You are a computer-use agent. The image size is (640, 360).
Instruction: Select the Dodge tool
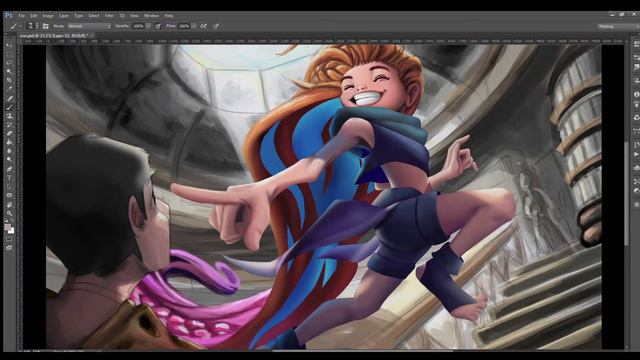point(9,160)
